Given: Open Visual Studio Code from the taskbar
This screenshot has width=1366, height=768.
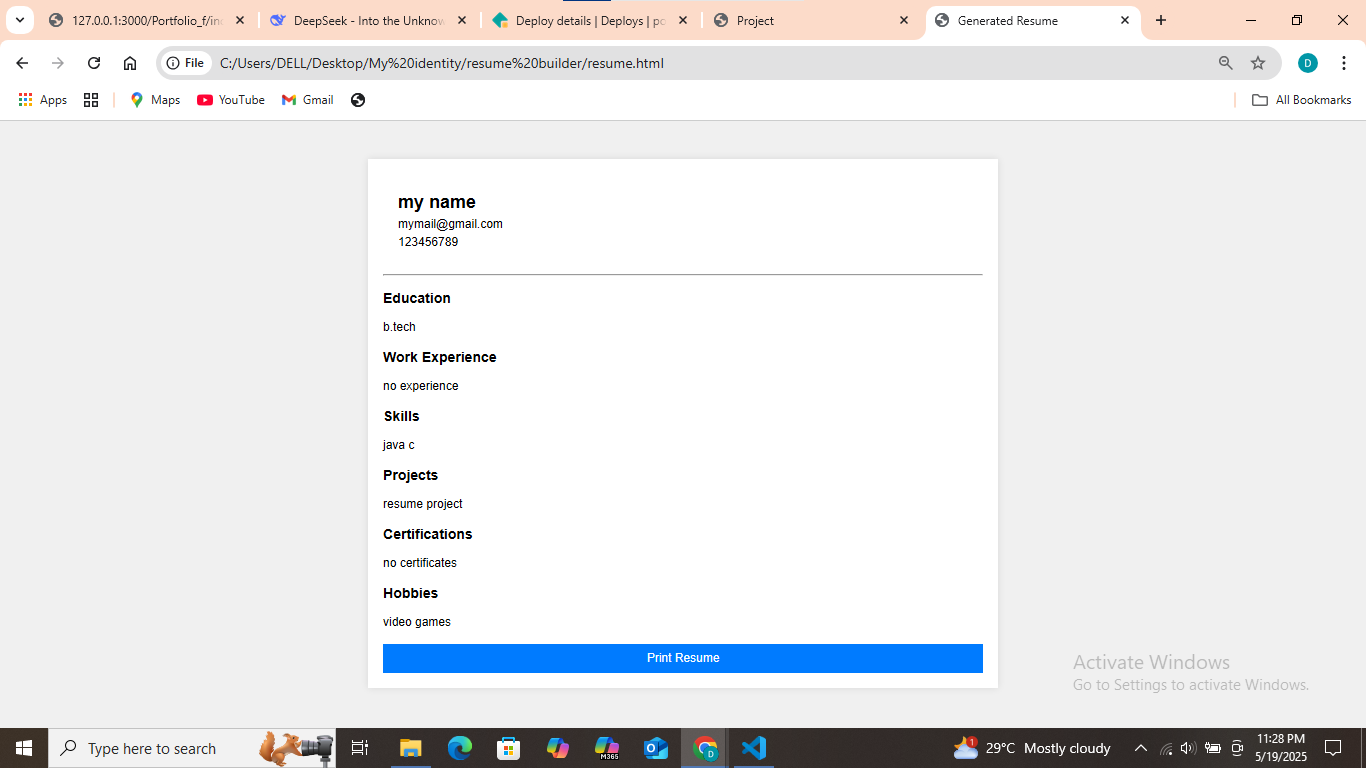Looking at the screenshot, I should click(754, 748).
